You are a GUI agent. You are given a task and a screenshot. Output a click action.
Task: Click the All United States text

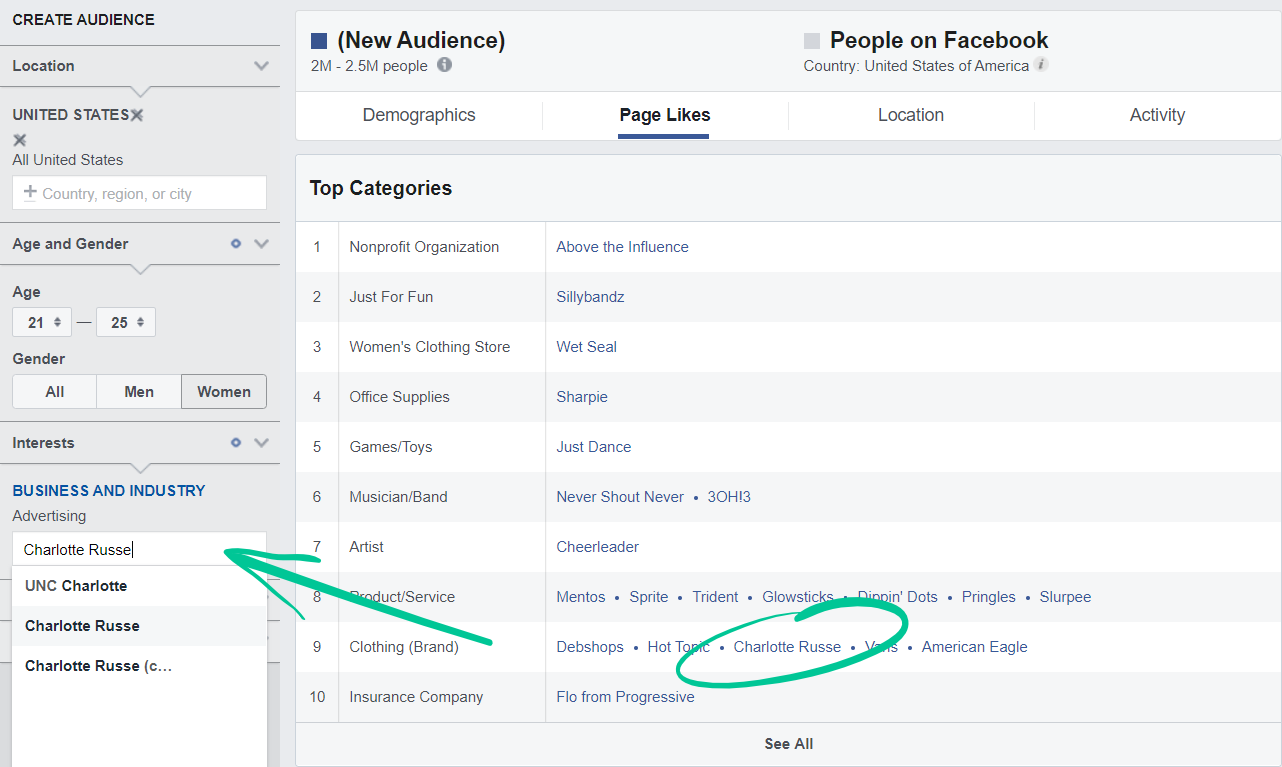pos(68,160)
